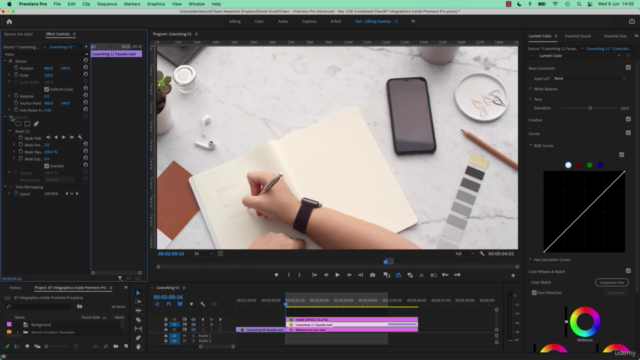Select the Selection tool in tools panel
Image resolution: width=640 pixels, height=360 pixels.
138,293
